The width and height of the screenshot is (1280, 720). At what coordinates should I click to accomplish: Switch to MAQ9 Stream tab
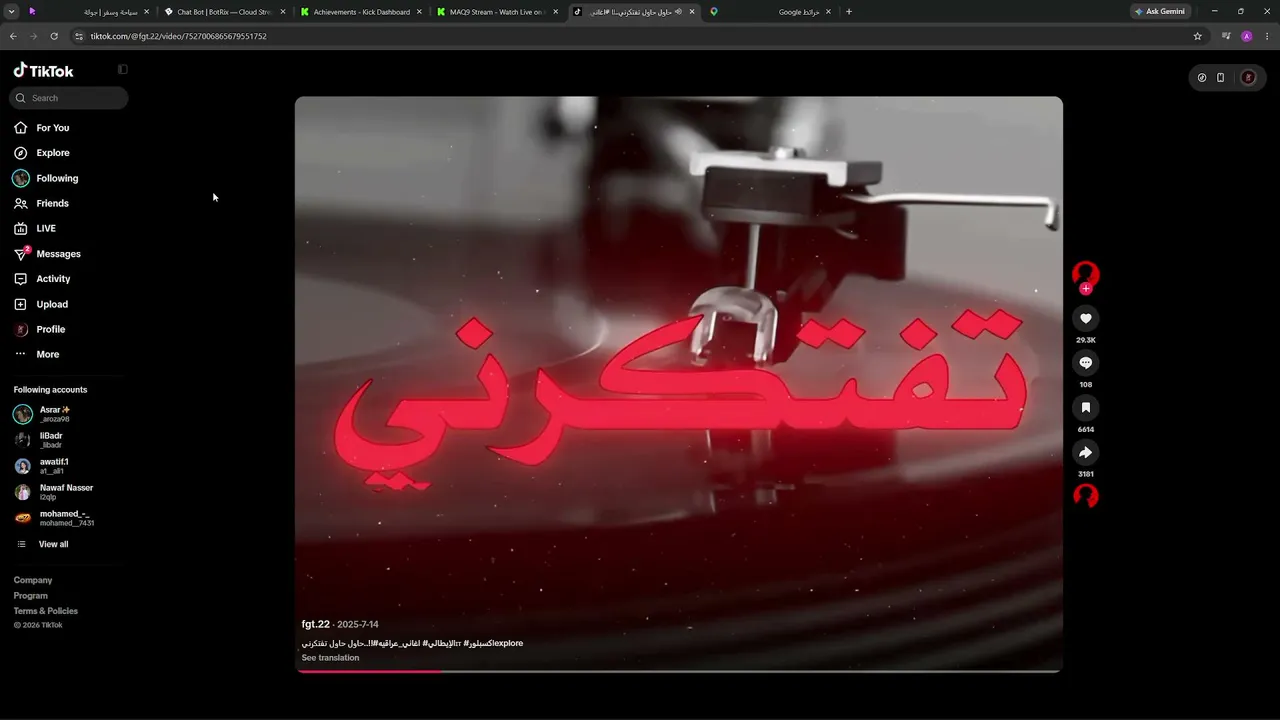tap(498, 12)
